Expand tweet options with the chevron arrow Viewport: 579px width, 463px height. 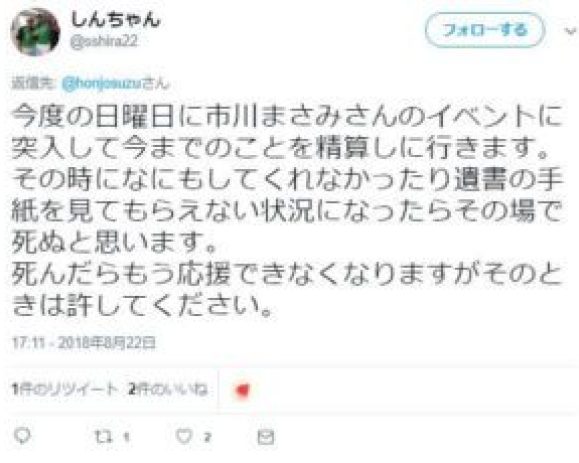click(x=571, y=31)
